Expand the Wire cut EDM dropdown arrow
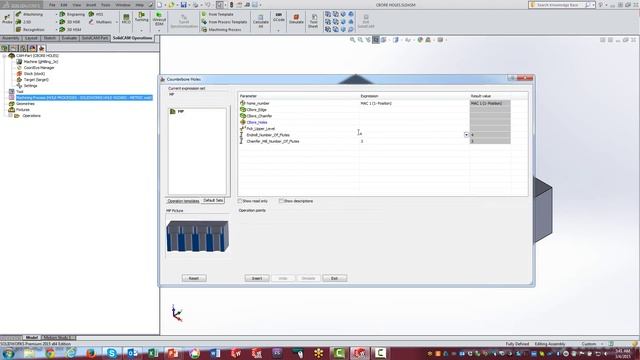This screenshot has width=640, height=360. tap(159, 30)
